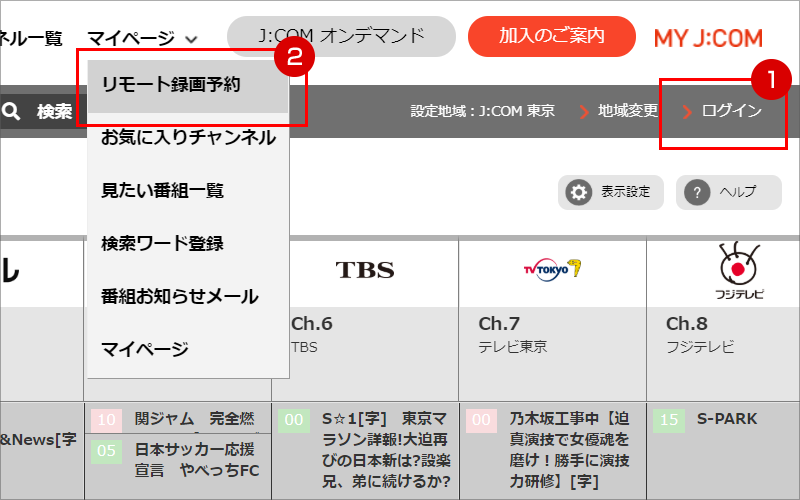Image resolution: width=800 pixels, height=500 pixels.
Task: Click the orange arrow before 地域変更
Action: (x=584, y=112)
